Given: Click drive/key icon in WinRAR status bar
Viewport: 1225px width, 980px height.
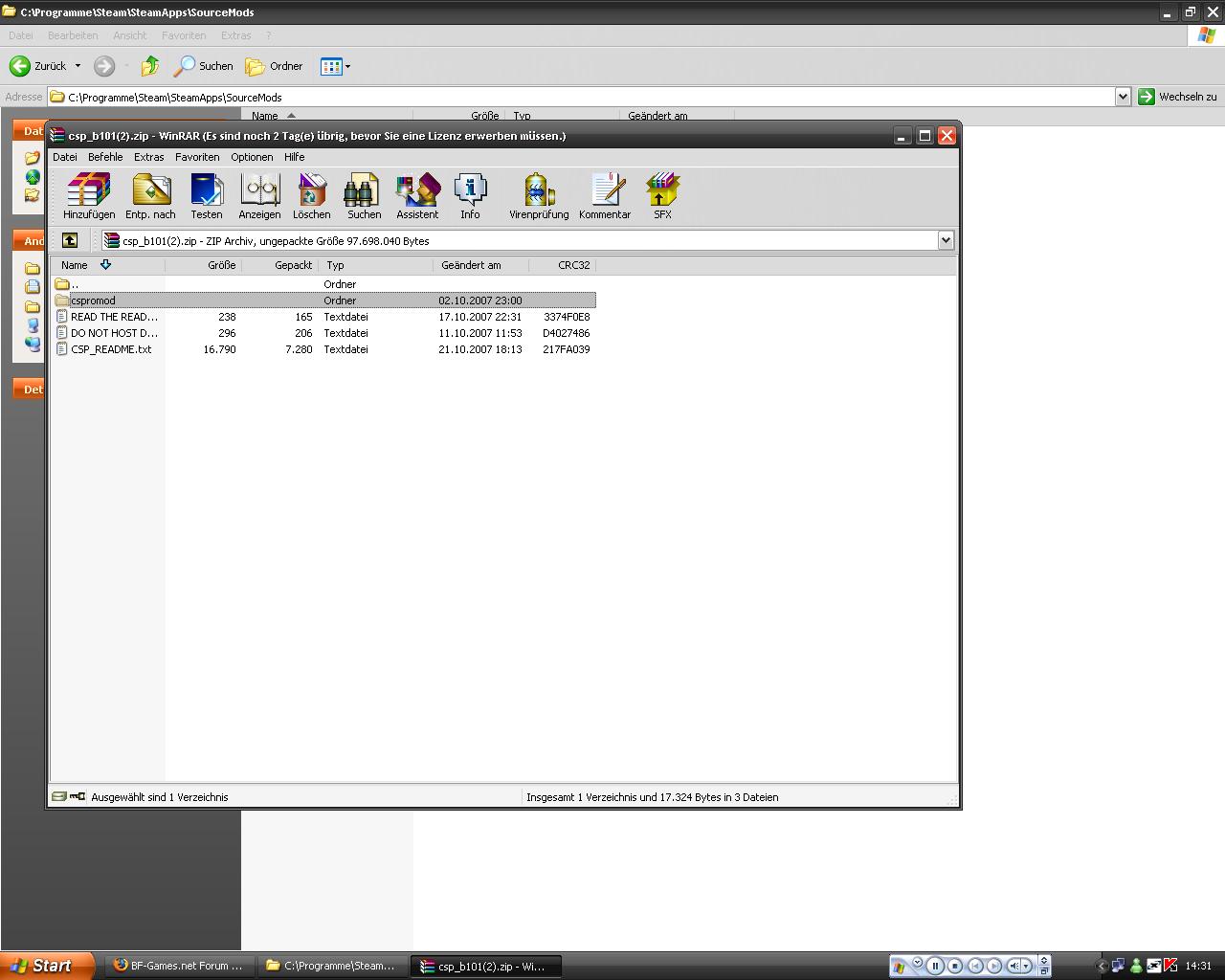Looking at the screenshot, I should coord(68,796).
